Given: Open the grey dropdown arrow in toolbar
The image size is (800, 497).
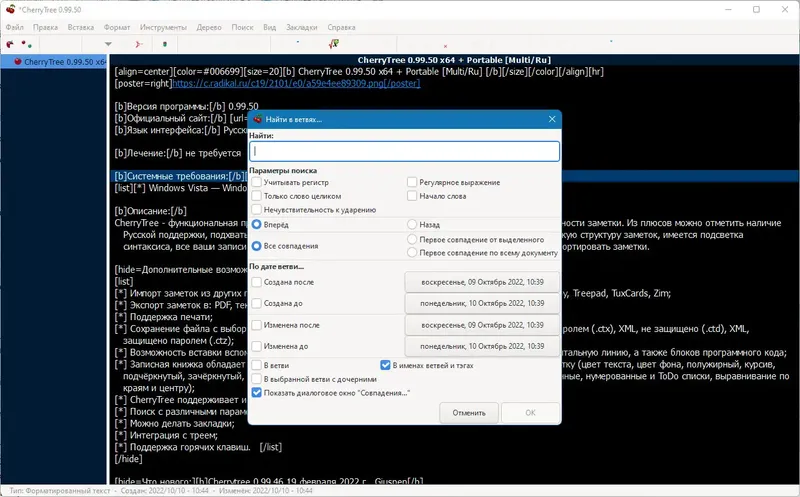Looking at the screenshot, I should point(108,44).
